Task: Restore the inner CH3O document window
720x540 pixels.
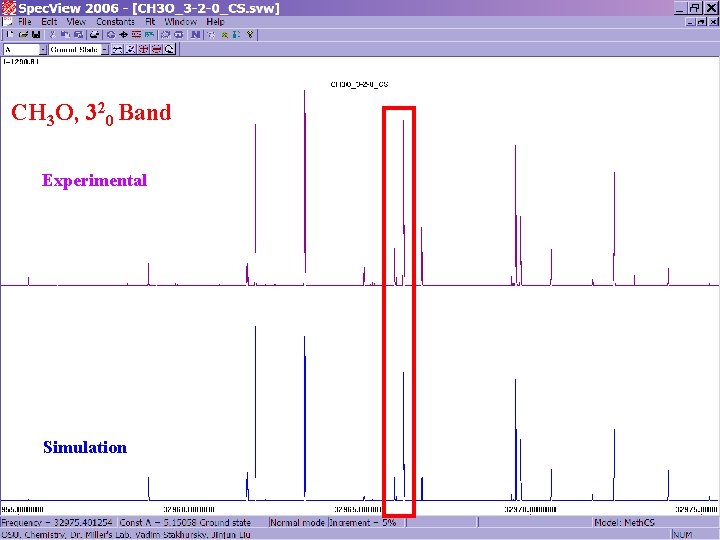Action: [x=702, y=22]
